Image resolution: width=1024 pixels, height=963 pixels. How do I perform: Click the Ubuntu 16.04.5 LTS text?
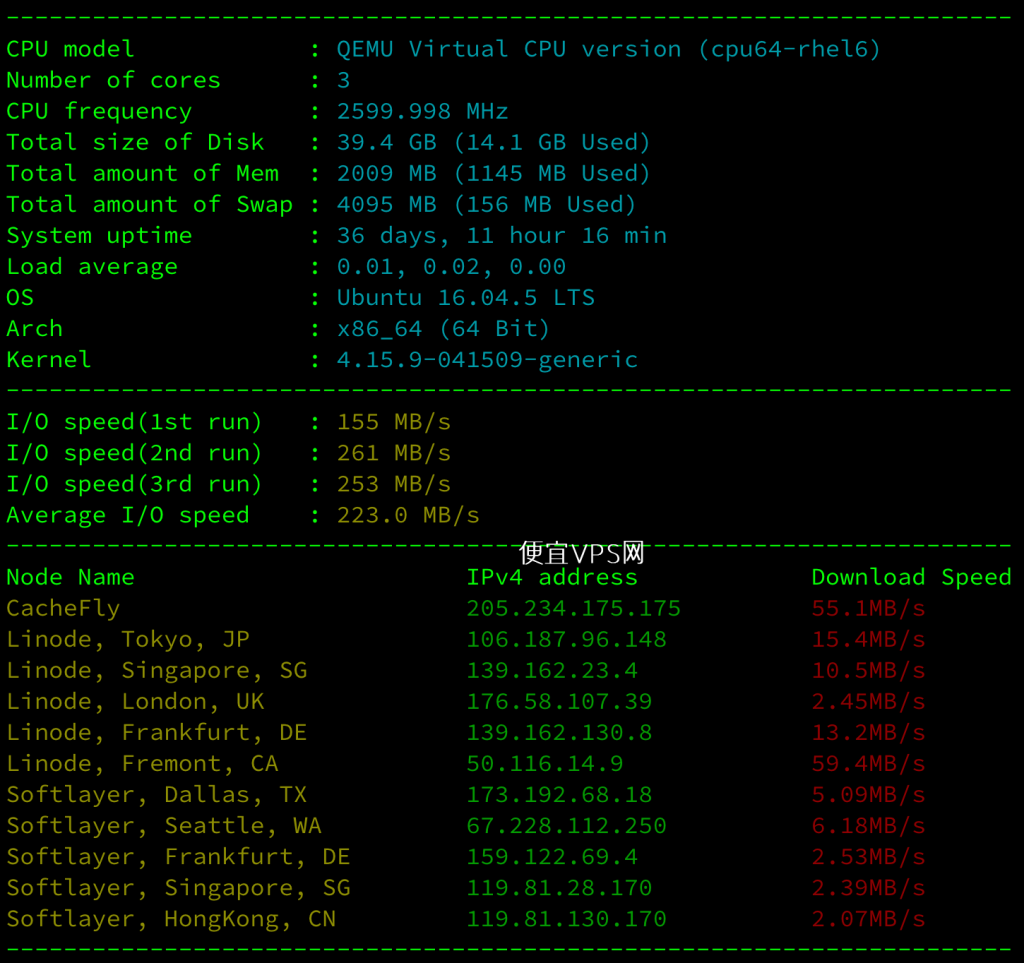pyautogui.click(x=466, y=298)
